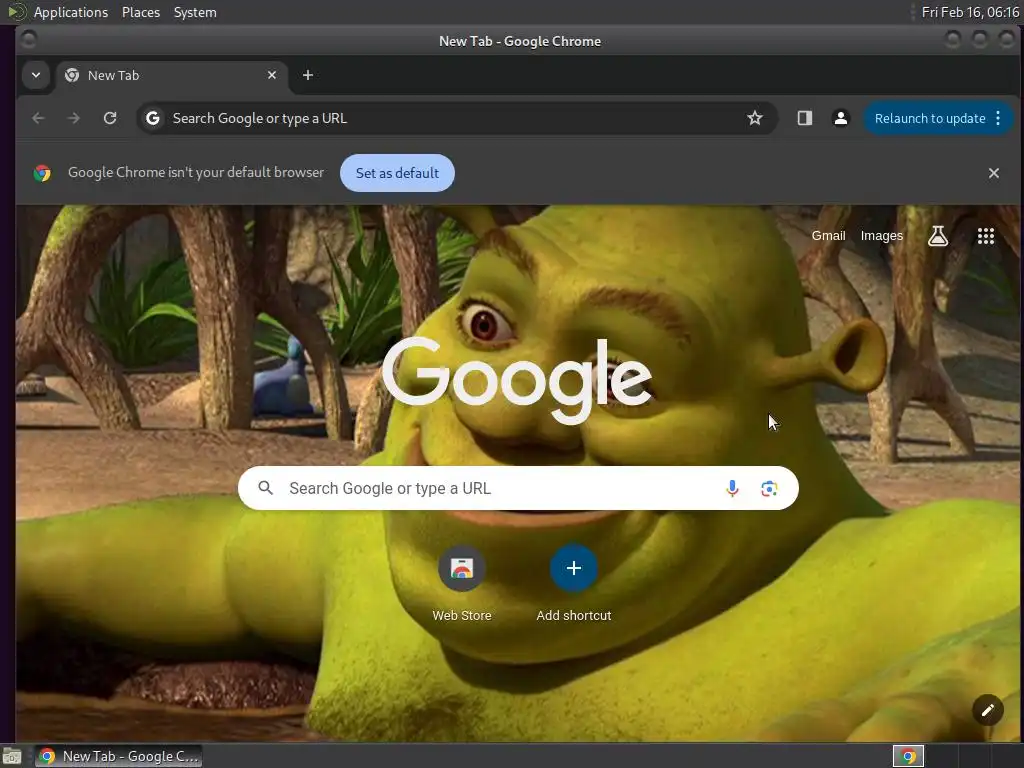Click the Add shortcut button
This screenshot has height=768, width=1024.
pyautogui.click(x=573, y=568)
